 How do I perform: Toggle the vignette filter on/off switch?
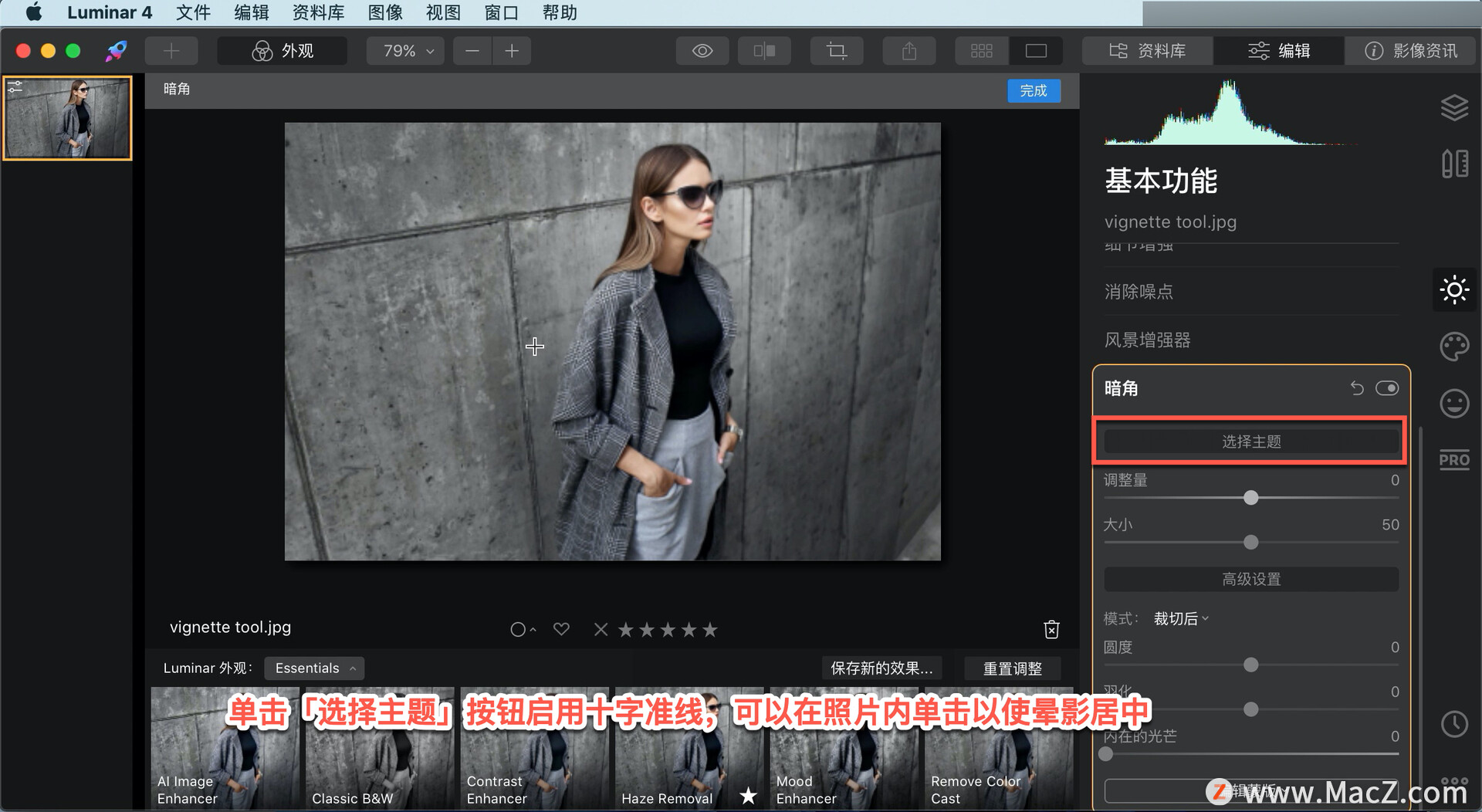pos(1387,388)
